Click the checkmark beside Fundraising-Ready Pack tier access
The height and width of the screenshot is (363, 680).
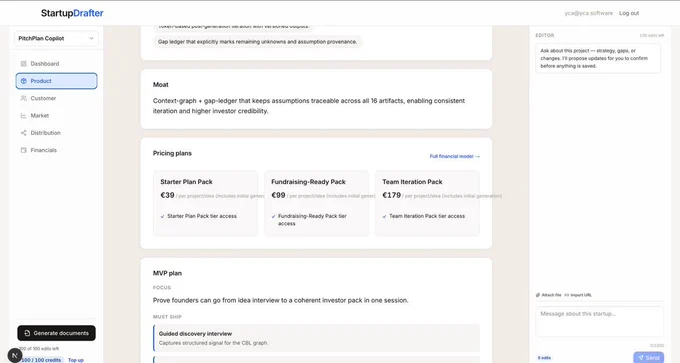click(274, 216)
